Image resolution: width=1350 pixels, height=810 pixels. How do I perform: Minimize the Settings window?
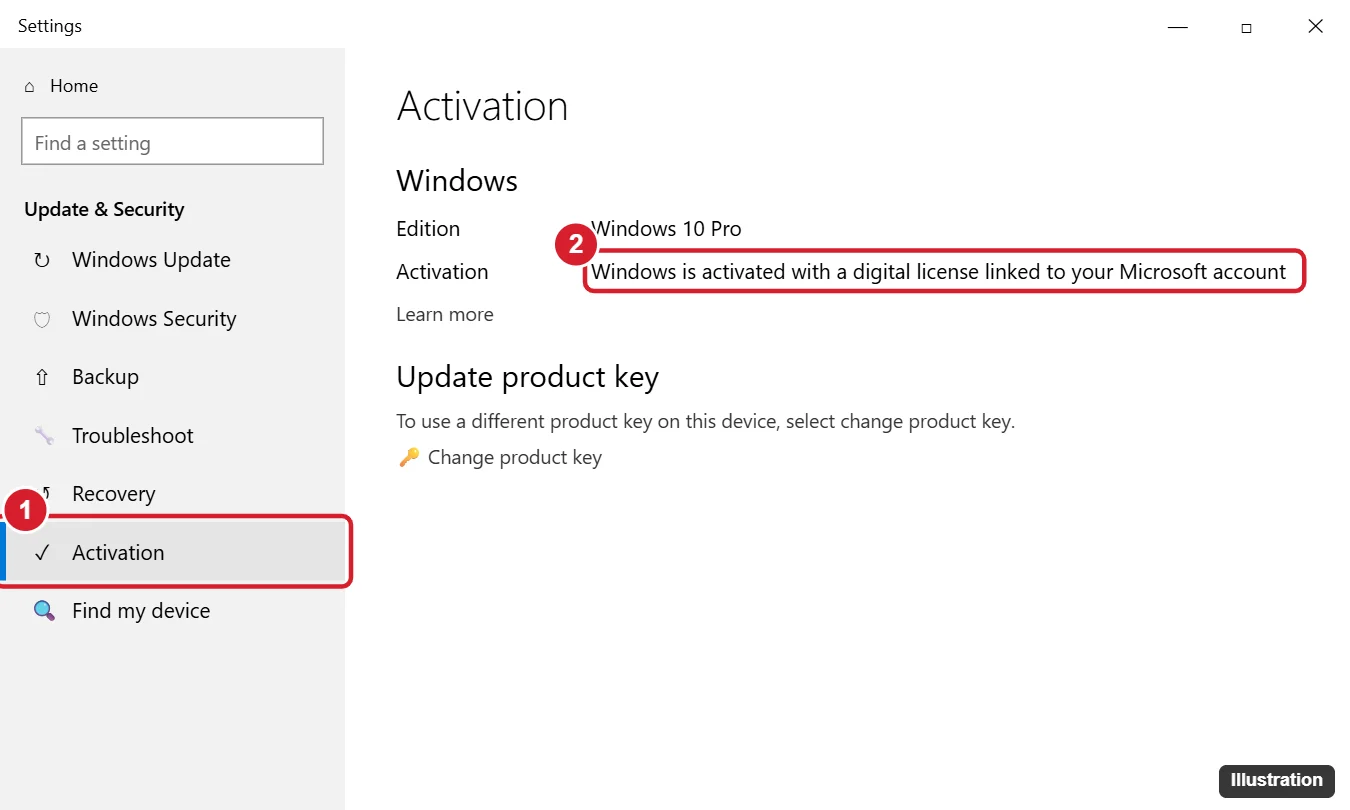tap(1178, 27)
